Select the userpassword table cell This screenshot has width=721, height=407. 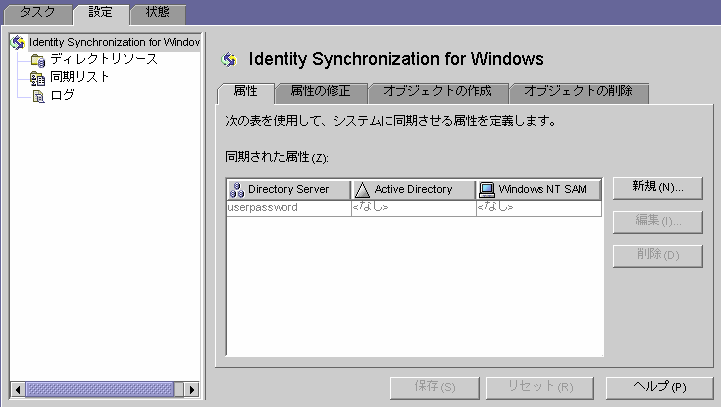[289, 208]
